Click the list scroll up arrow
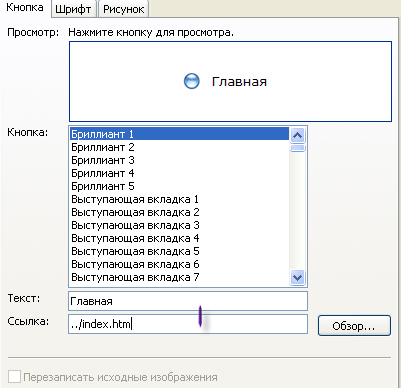Viewport: 401px width, 388px height. (297, 135)
